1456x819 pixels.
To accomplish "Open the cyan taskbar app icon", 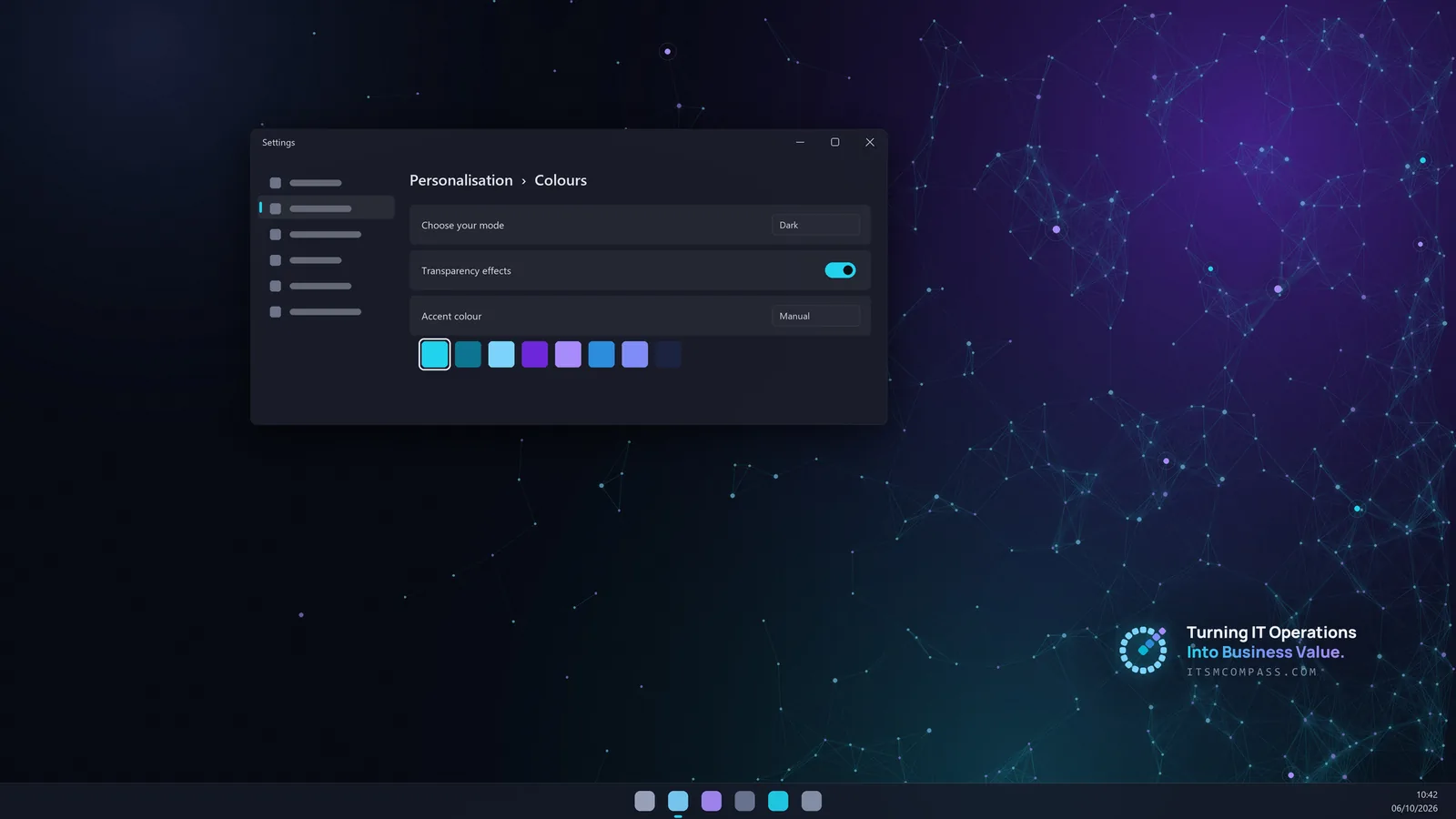I will [778, 801].
